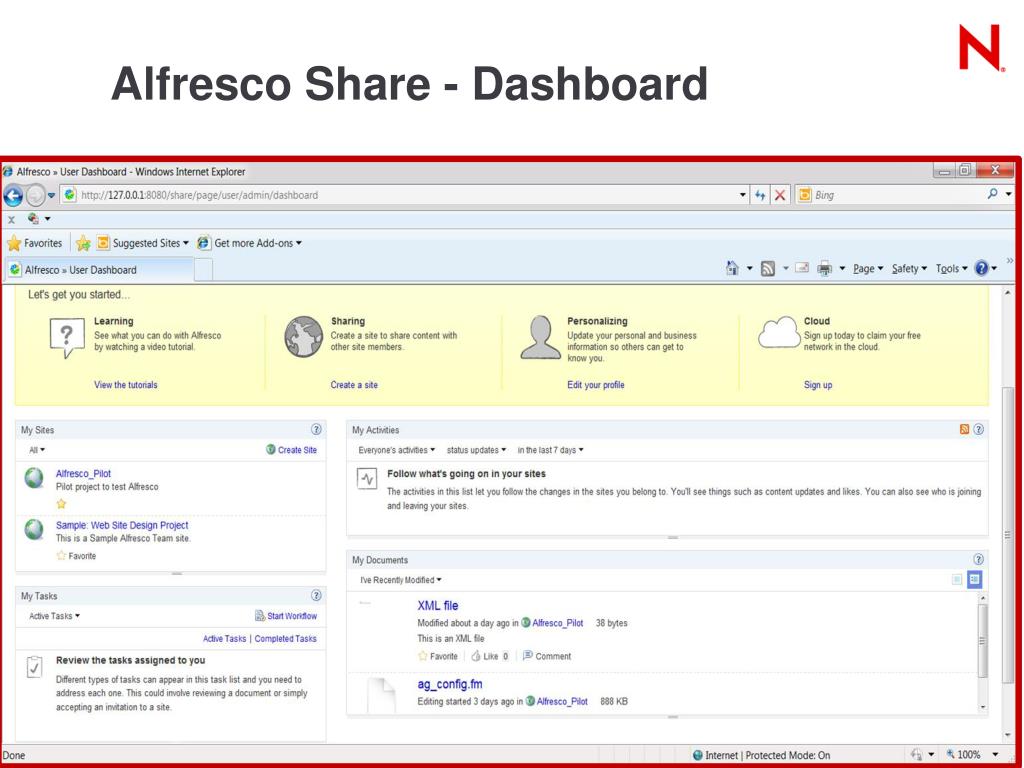This screenshot has height=768, width=1024.
Task: Click the View the tutorials link
Action: pyautogui.click(x=125, y=385)
